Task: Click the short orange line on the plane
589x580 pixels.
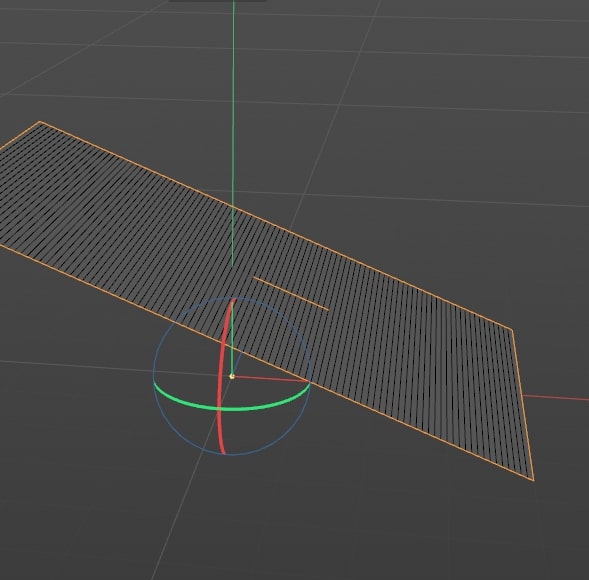Action: [291, 294]
